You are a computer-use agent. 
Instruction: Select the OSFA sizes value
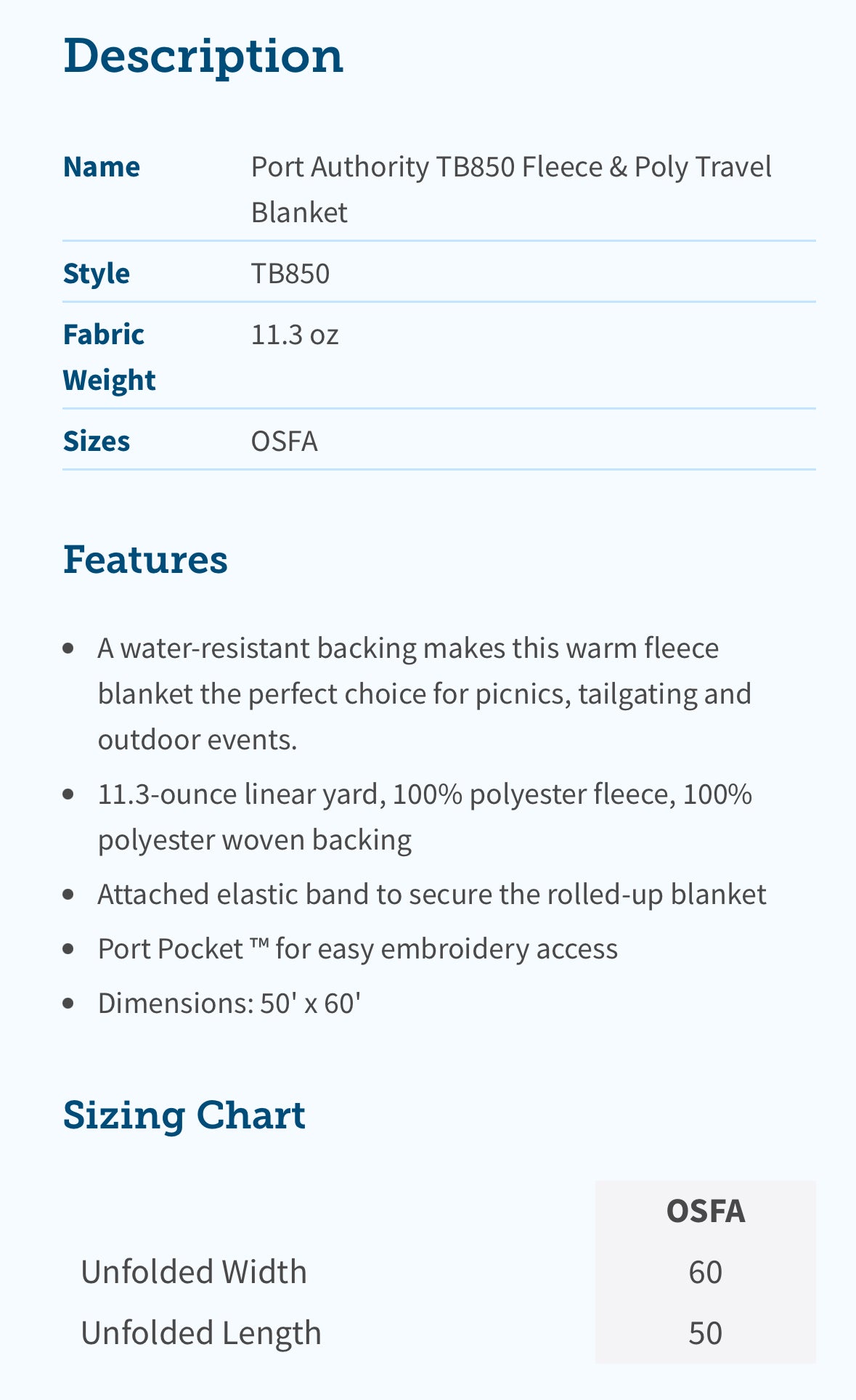click(285, 441)
